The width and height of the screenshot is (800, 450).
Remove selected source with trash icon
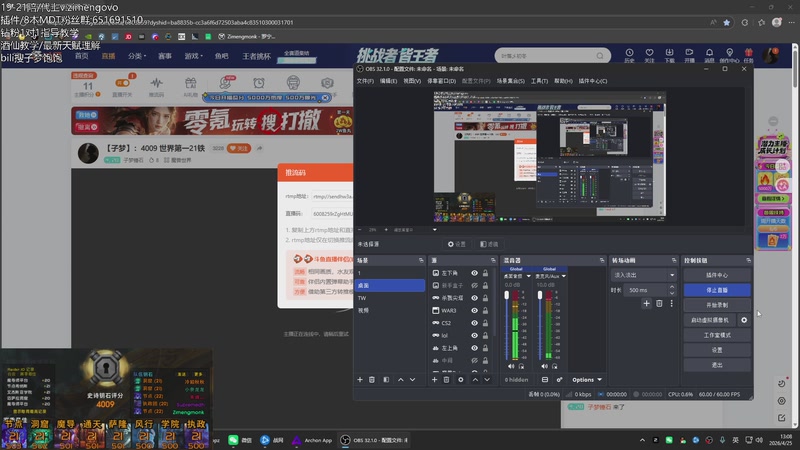pos(446,380)
